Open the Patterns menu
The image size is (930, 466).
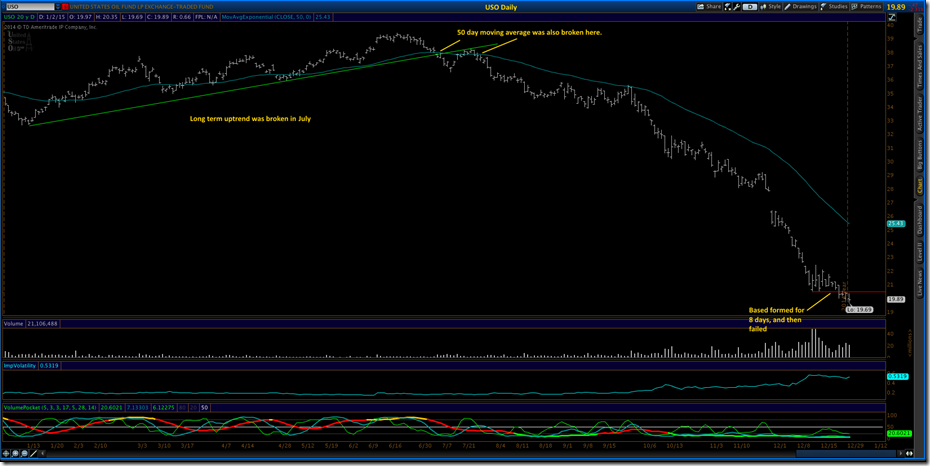click(867, 7)
